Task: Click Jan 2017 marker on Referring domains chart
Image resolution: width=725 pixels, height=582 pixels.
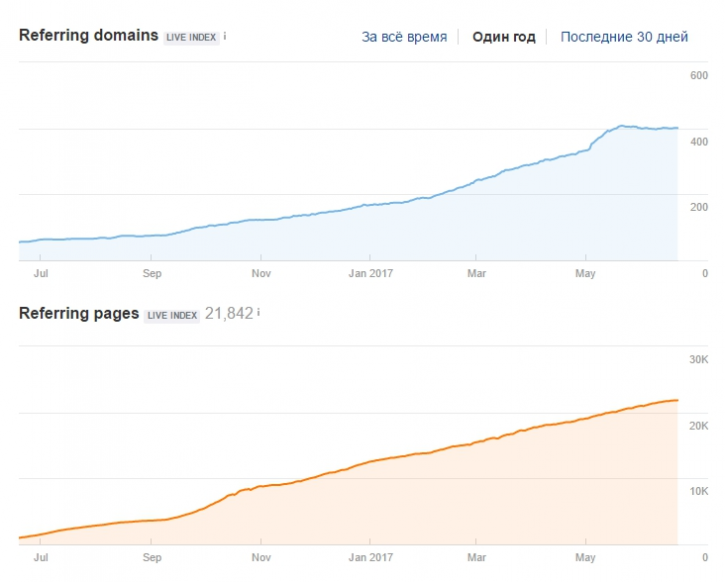Action: [370, 273]
